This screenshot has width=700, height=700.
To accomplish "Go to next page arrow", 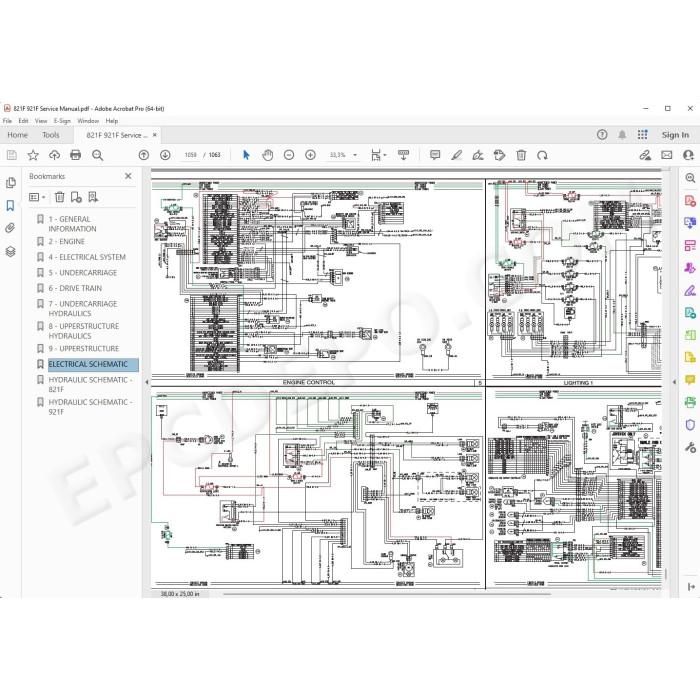I will 165,155.
